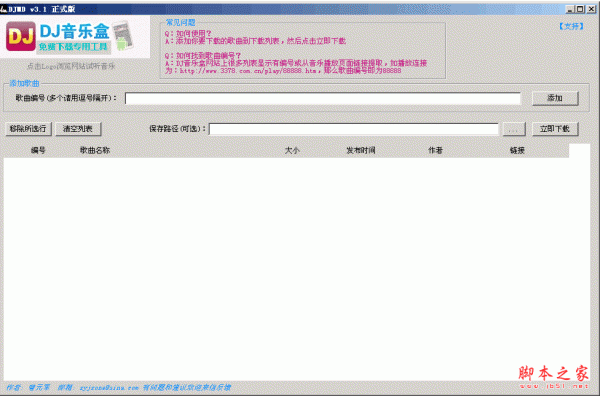The width and height of the screenshot is (600, 396).
Task: Click the 点击Logo浏览网站试听音乐 hint text
Action: coord(71,66)
